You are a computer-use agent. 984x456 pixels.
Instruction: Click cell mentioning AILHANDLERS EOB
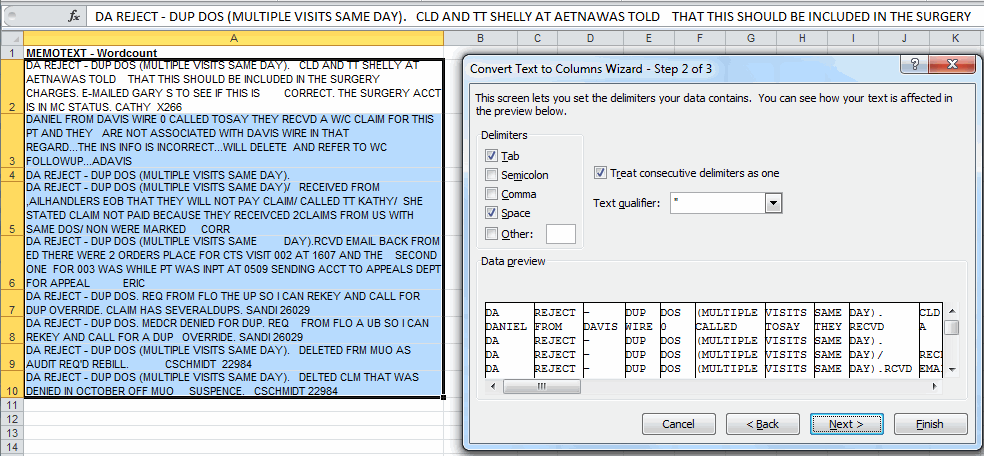pos(233,208)
